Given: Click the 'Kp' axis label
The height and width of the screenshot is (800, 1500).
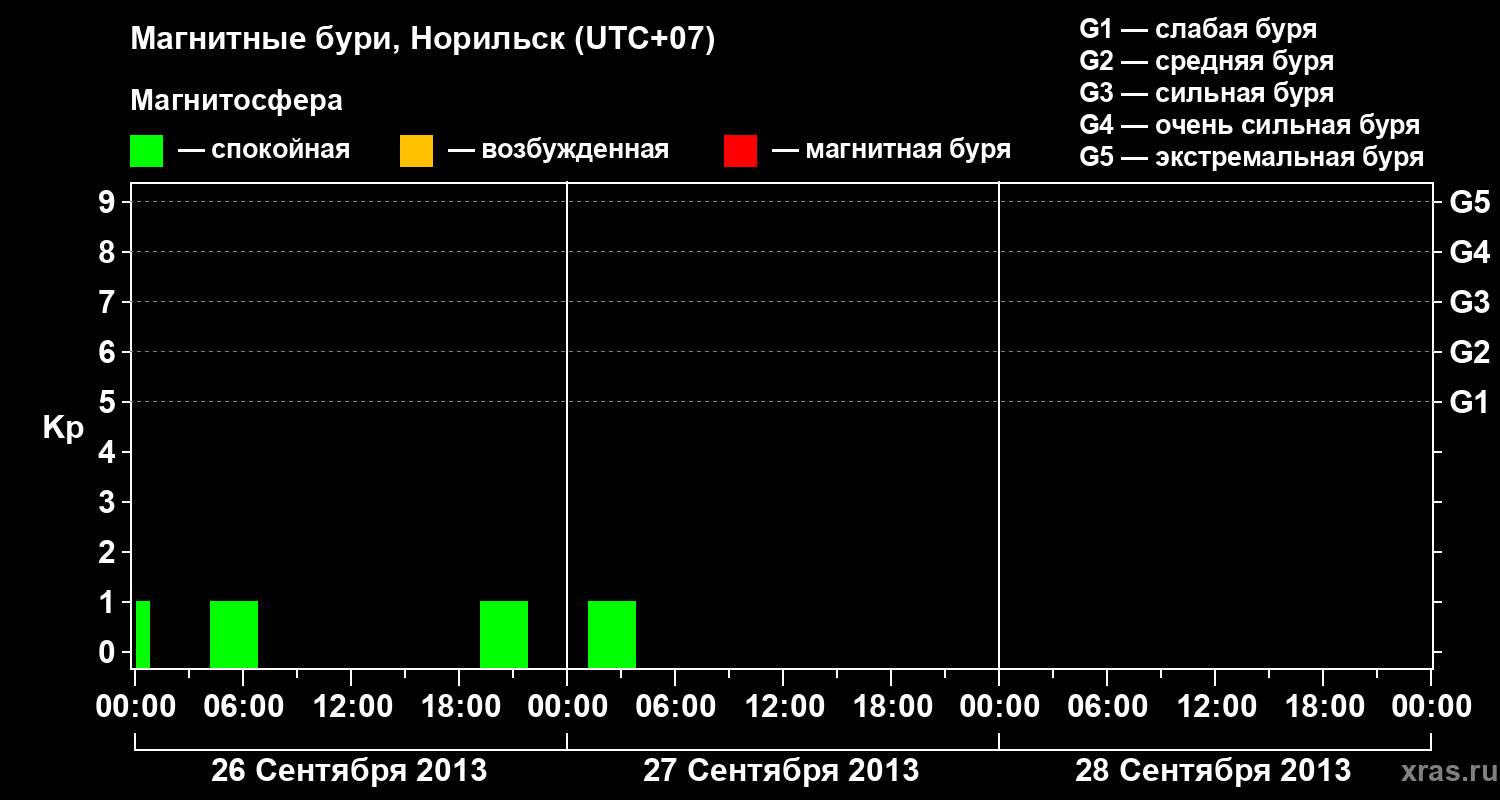Looking at the screenshot, I should [63, 428].
